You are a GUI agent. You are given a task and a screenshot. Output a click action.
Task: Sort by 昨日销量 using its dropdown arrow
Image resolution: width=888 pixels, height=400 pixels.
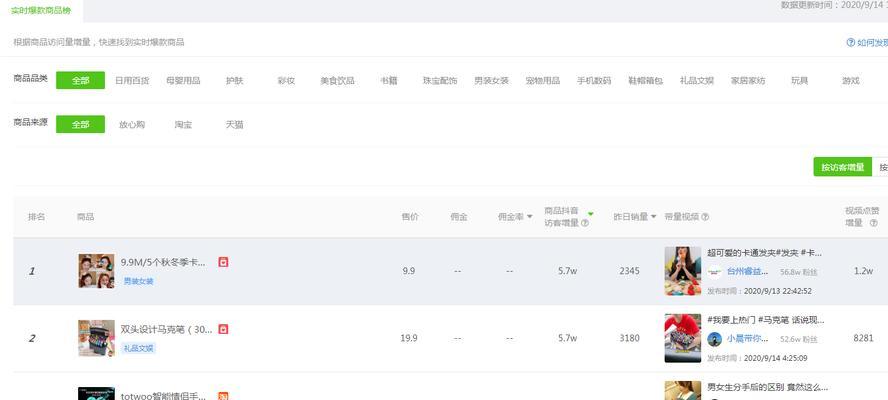[x=654, y=216]
